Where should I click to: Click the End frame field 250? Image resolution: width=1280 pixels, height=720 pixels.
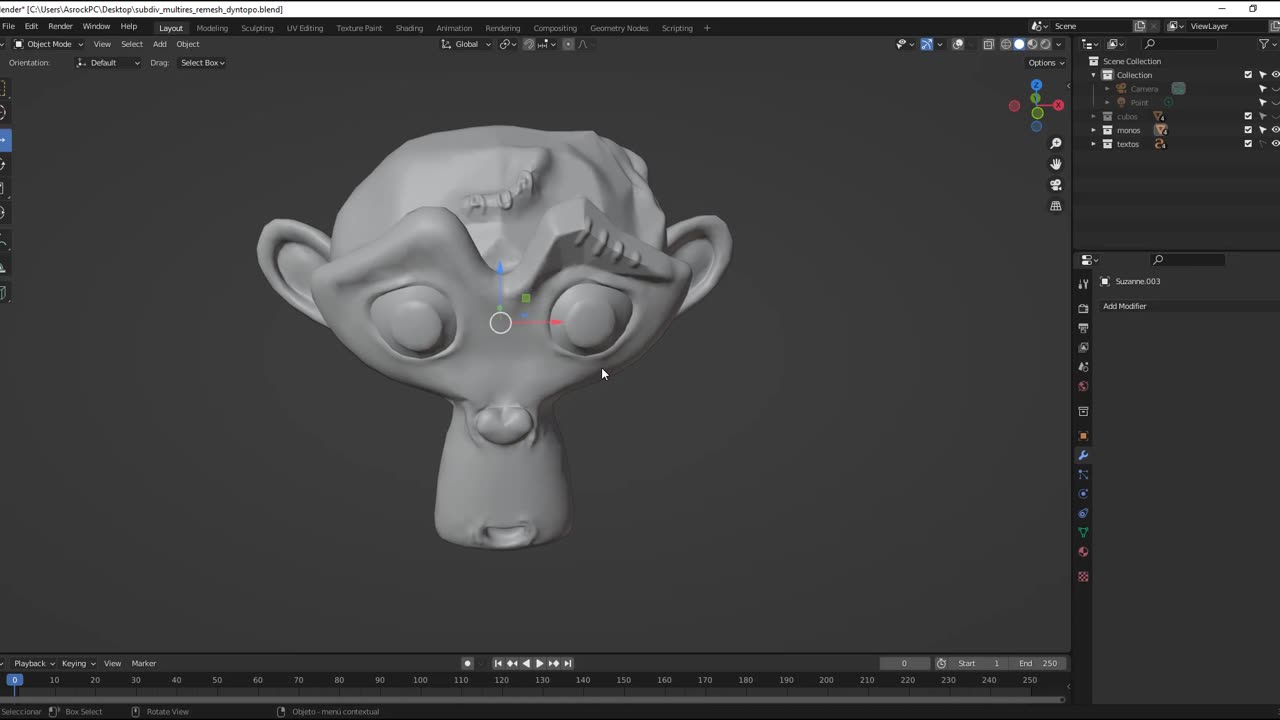[1038, 664]
